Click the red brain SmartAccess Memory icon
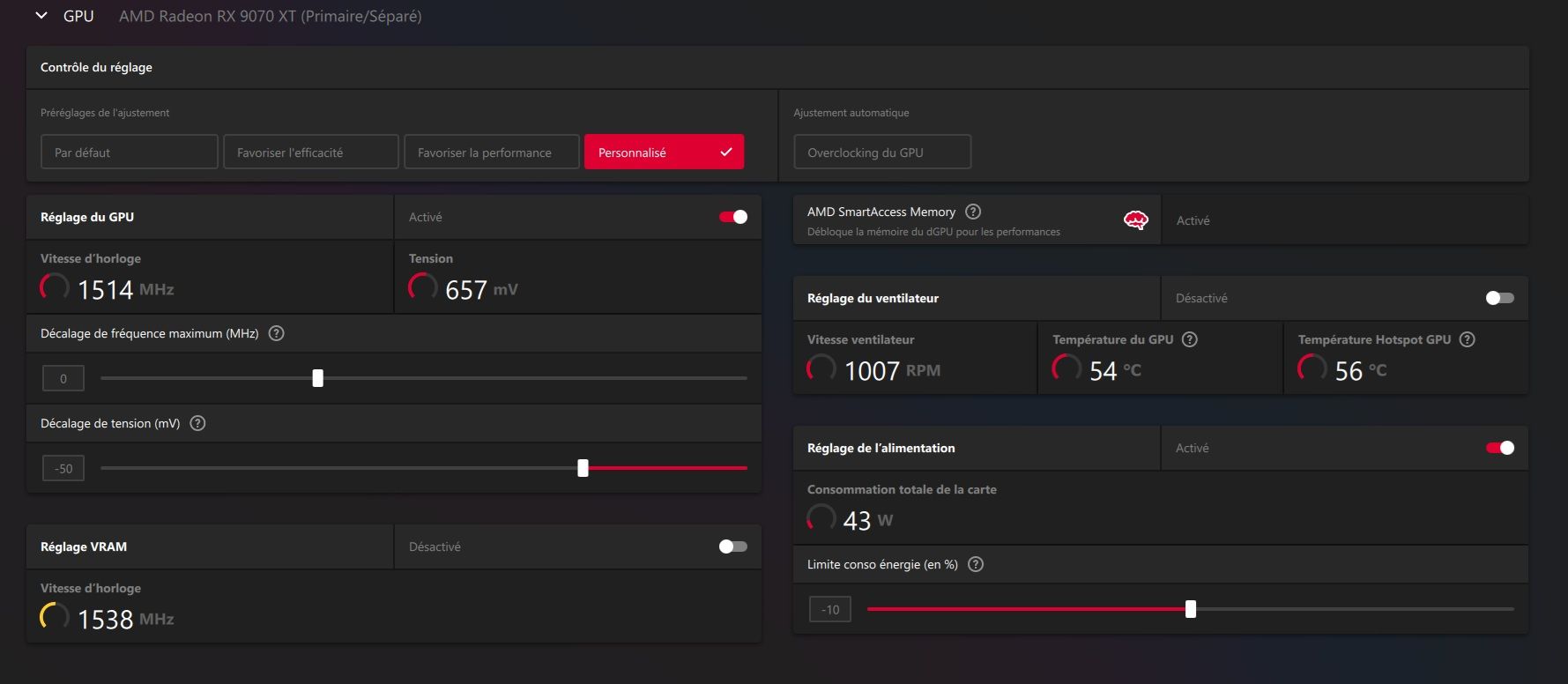The height and width of the screenshot is (684, 1568). tap(1135, 220)
